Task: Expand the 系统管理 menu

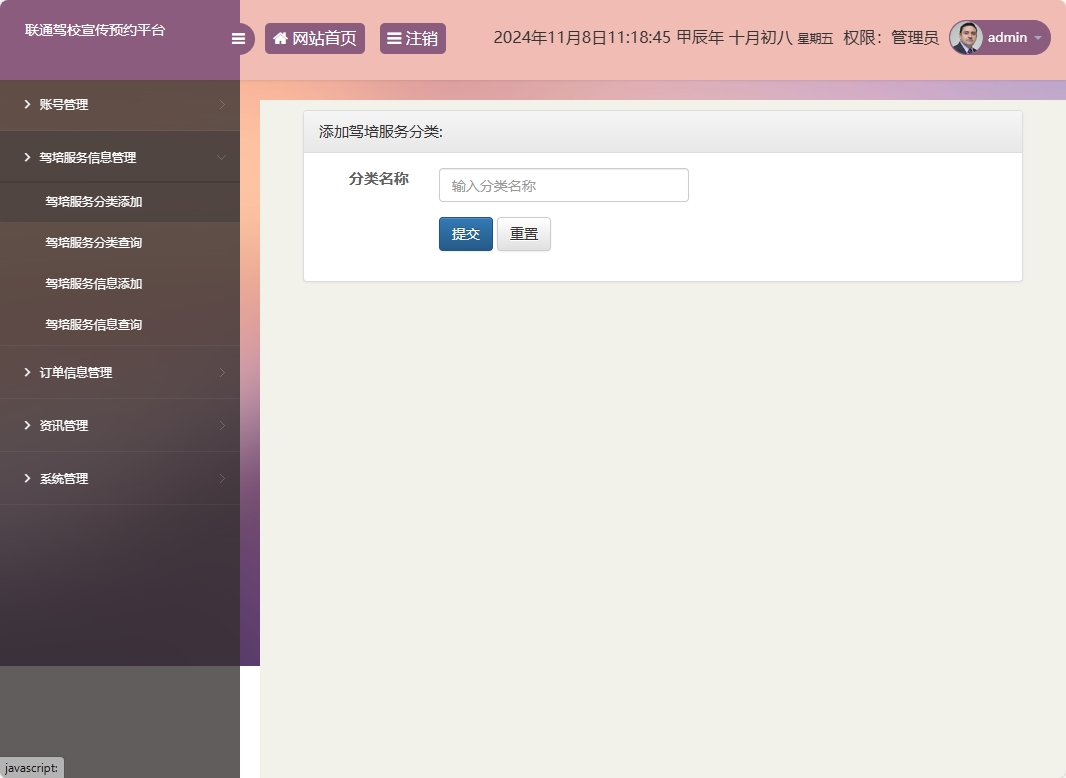Action: tap(120, 479)
